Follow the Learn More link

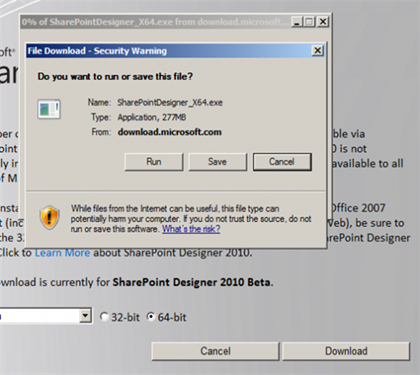(62, 253)
